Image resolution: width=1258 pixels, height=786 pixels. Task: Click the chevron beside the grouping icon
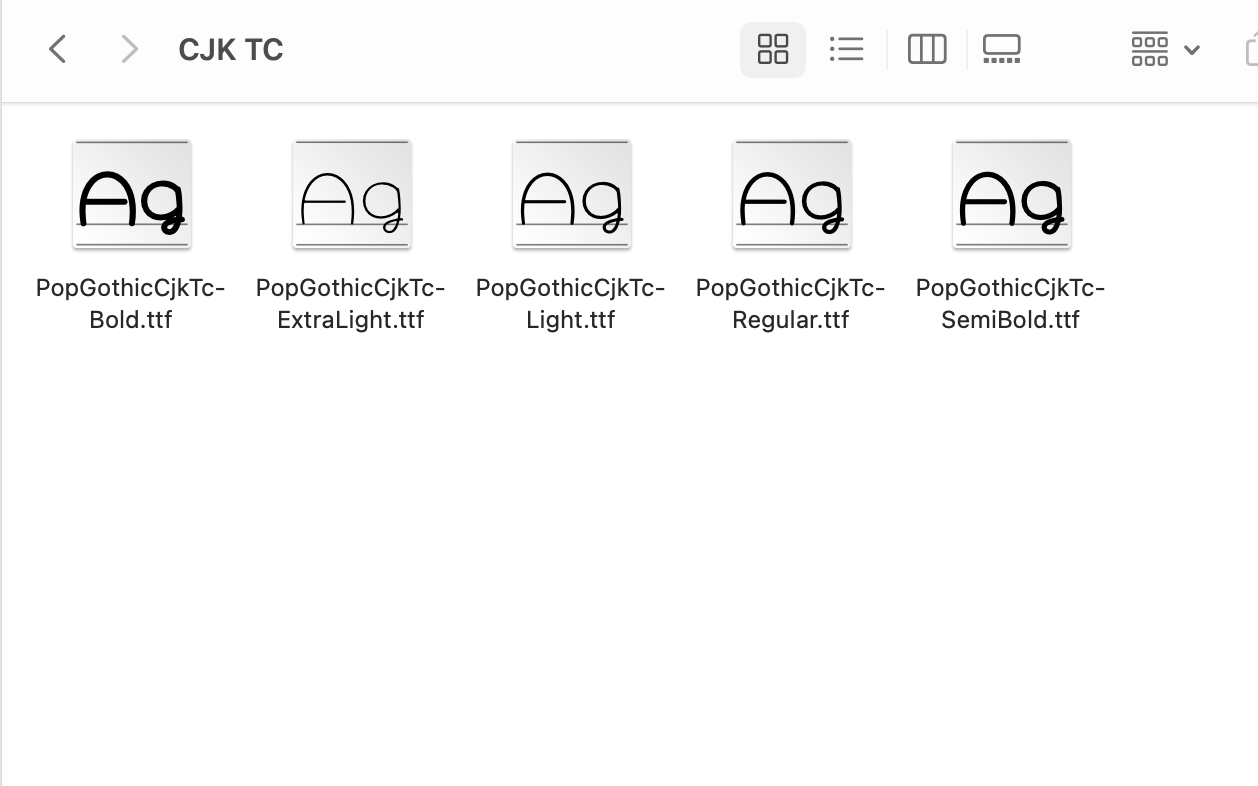tap(1191, 50)
